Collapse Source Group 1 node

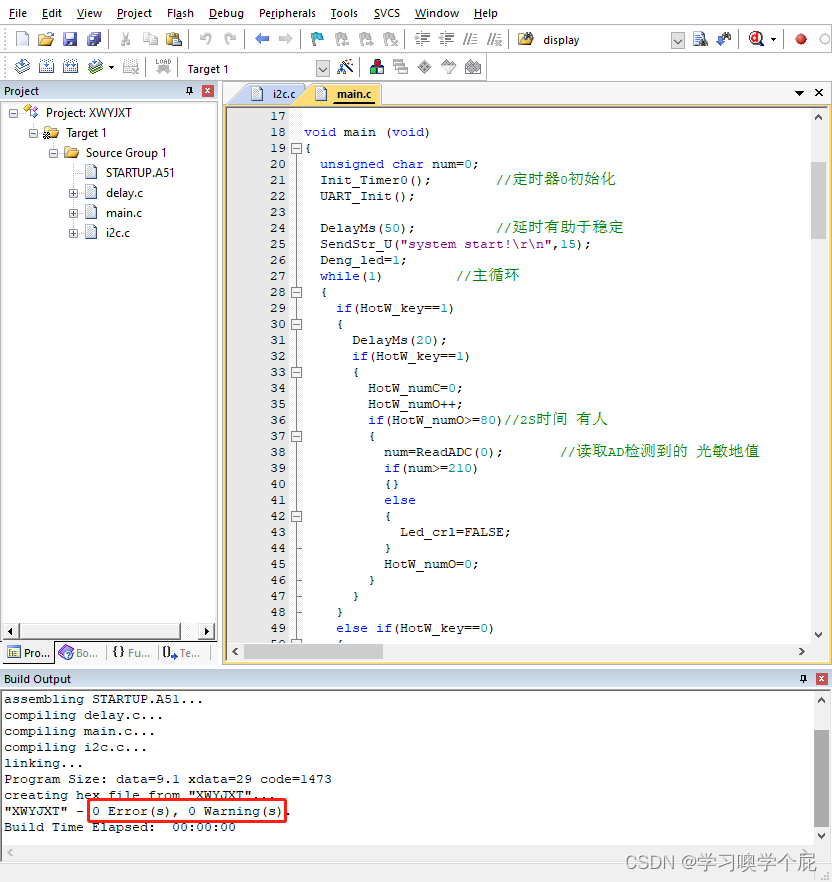[53, 153]
